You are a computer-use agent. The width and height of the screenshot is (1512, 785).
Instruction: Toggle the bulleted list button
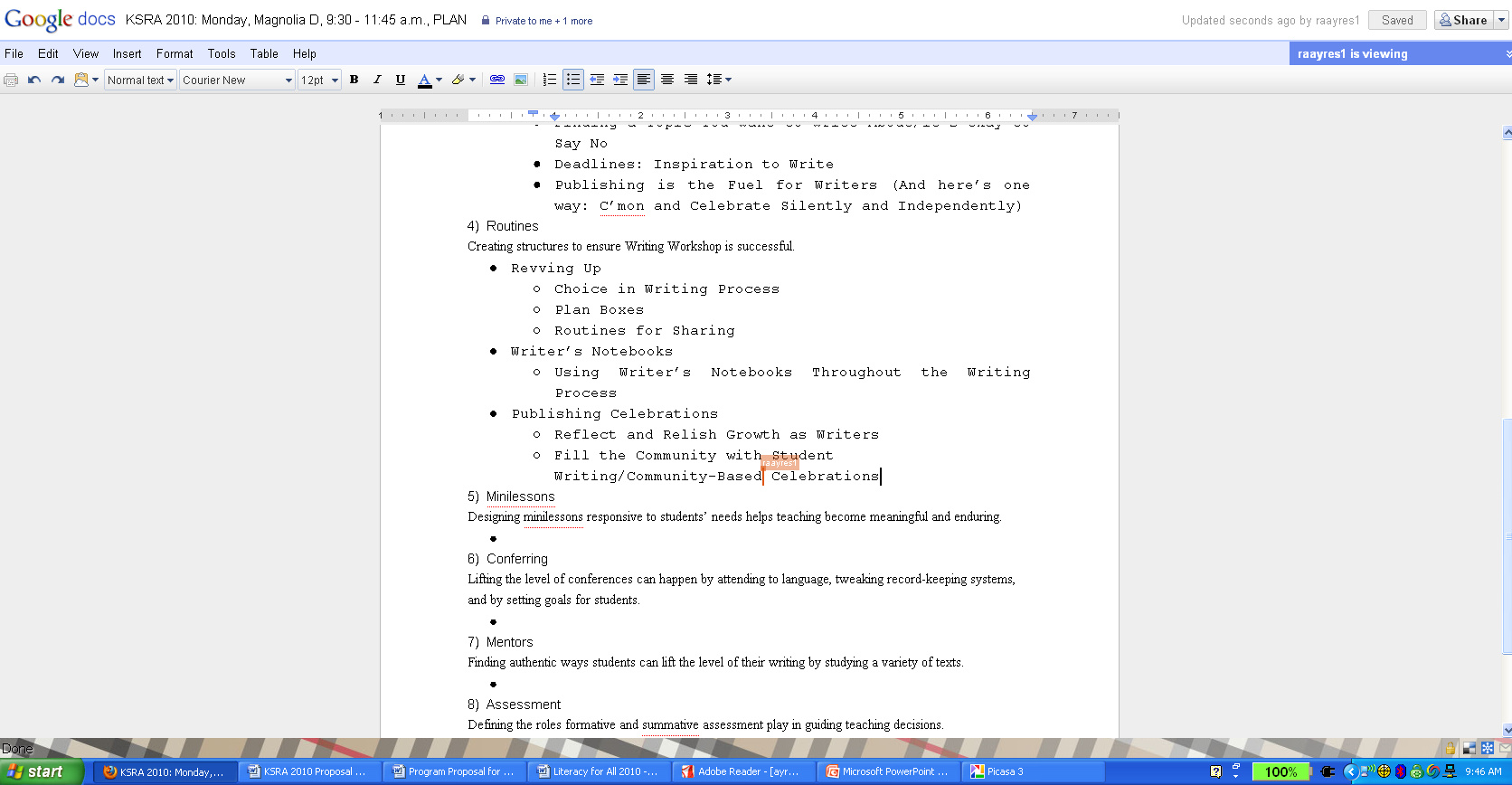tap(573, 80)
